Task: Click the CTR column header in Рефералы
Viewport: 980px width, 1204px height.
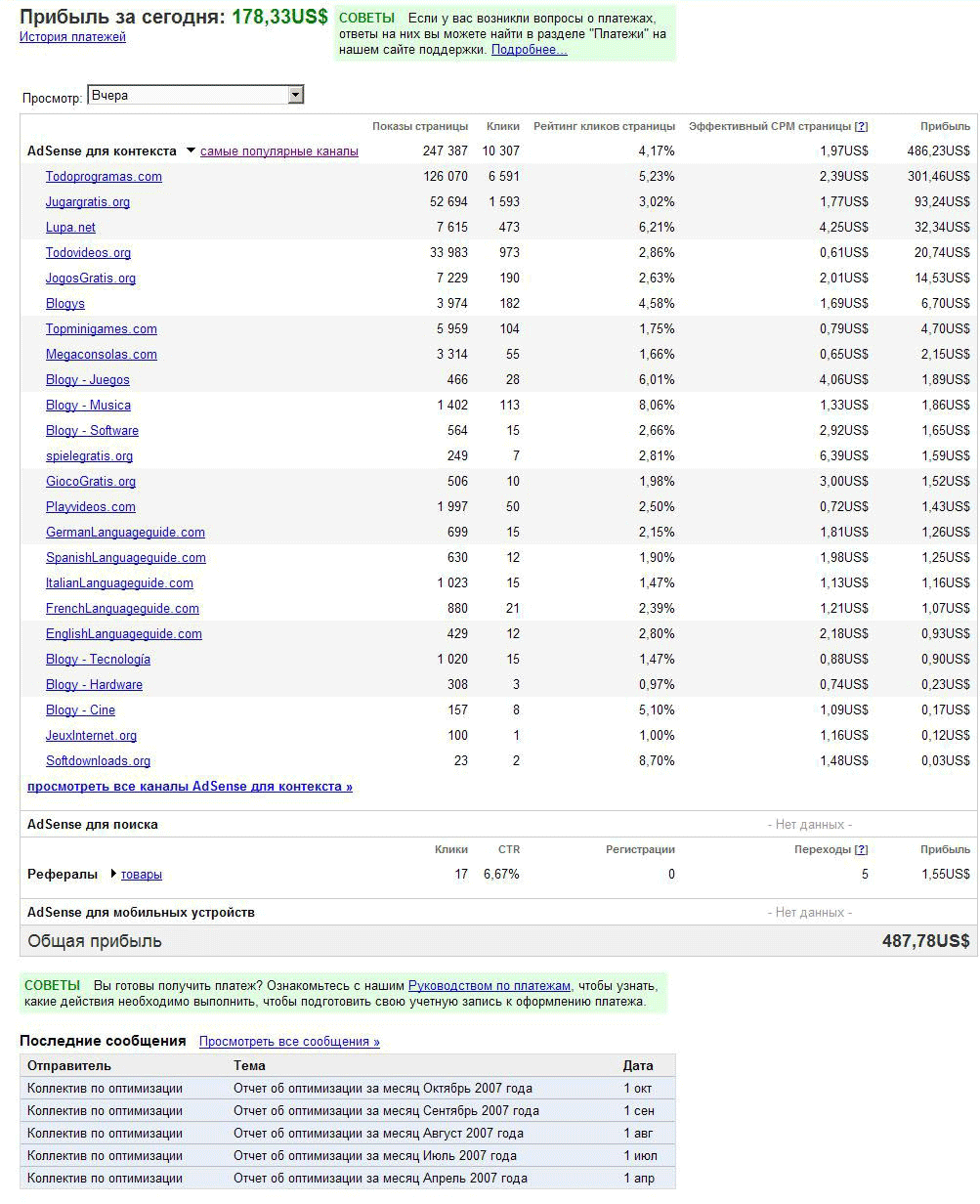Action: point(509,849)
